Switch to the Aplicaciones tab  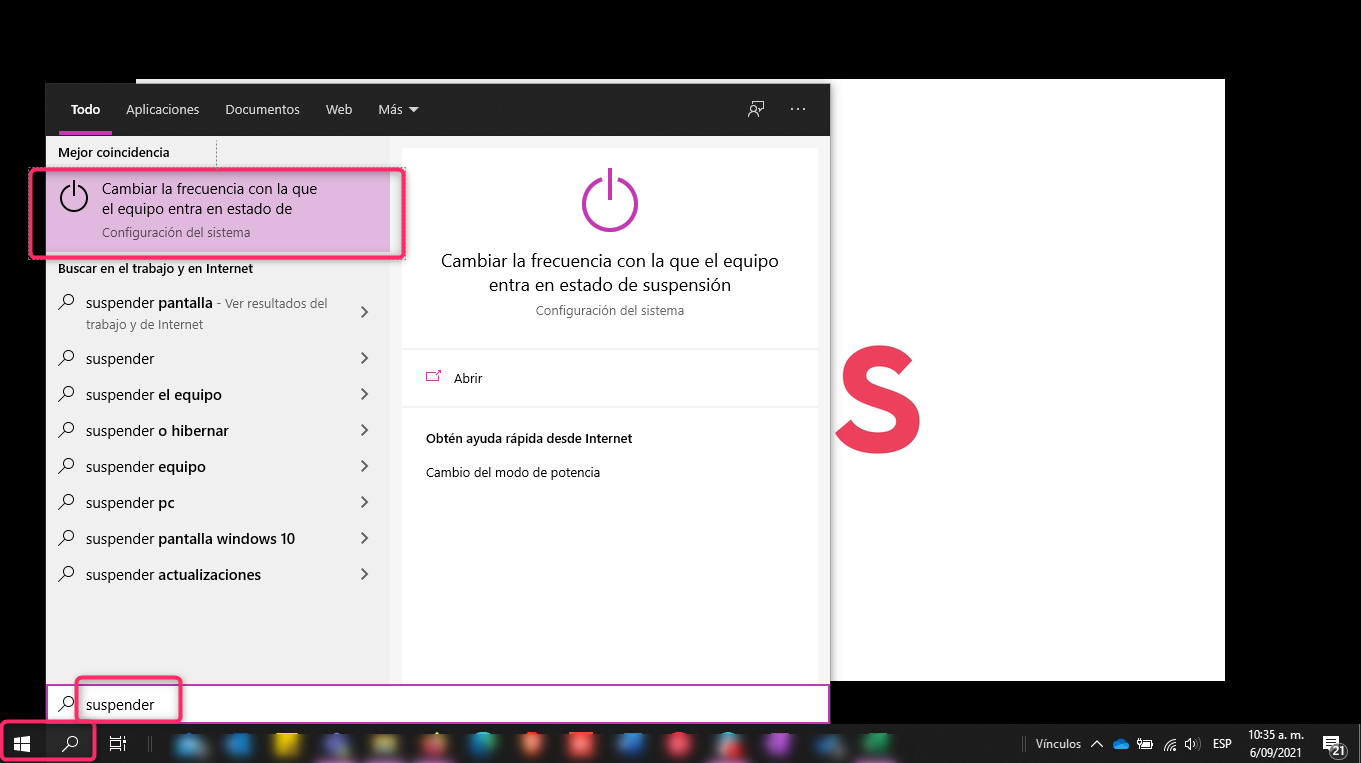click(162, 109)
